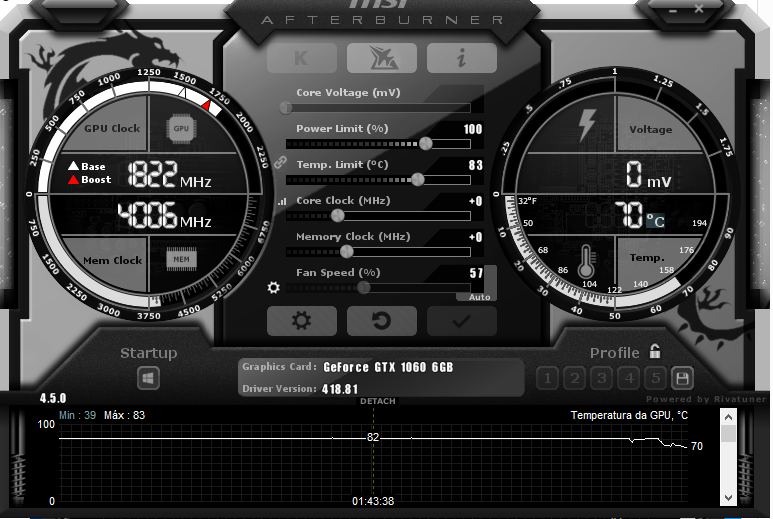Click the 01:43:38 time marker on the graph
This screenshot has width=773, height=519.
373,501
